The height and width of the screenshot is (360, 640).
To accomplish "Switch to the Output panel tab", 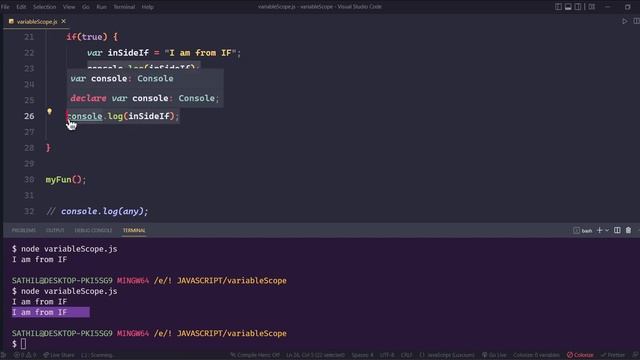I will (55, 231).
